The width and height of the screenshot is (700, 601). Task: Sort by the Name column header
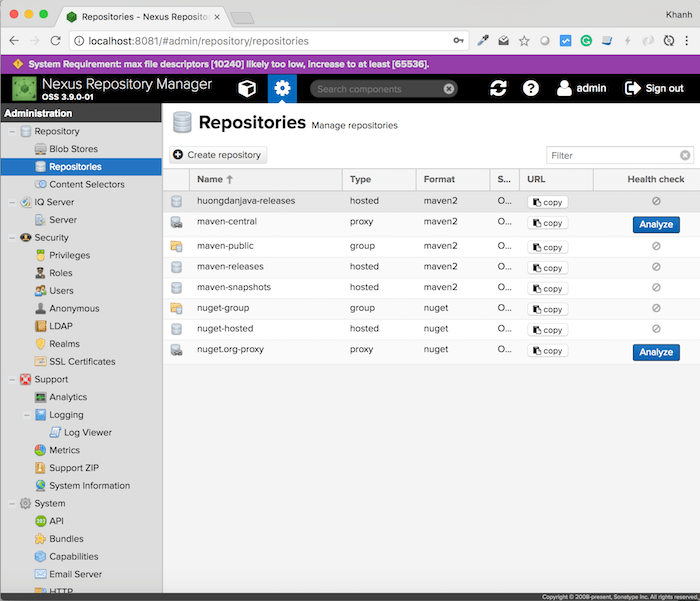tap(266, 179)
